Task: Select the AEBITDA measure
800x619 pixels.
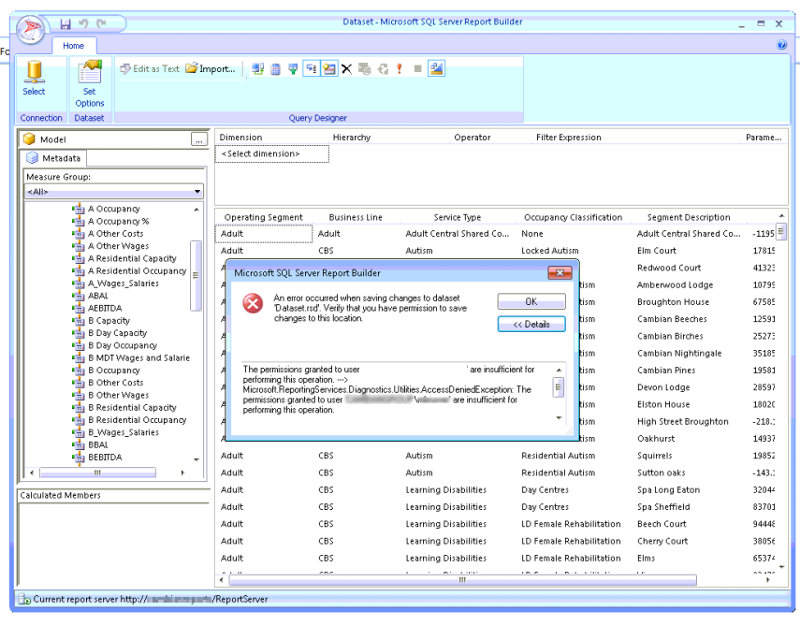Action: click(x=105, y=308)
